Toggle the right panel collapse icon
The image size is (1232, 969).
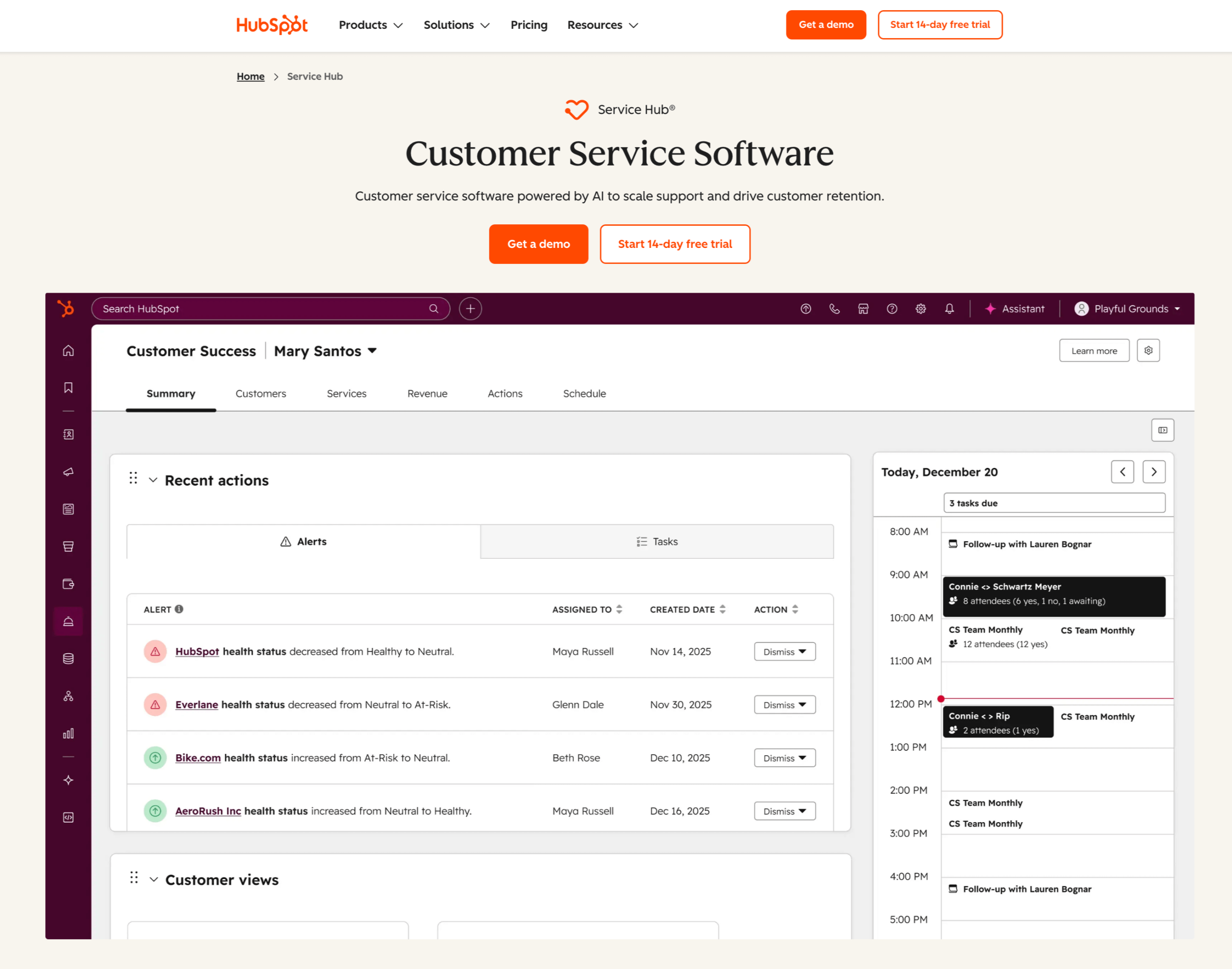tap(1162, 430)
